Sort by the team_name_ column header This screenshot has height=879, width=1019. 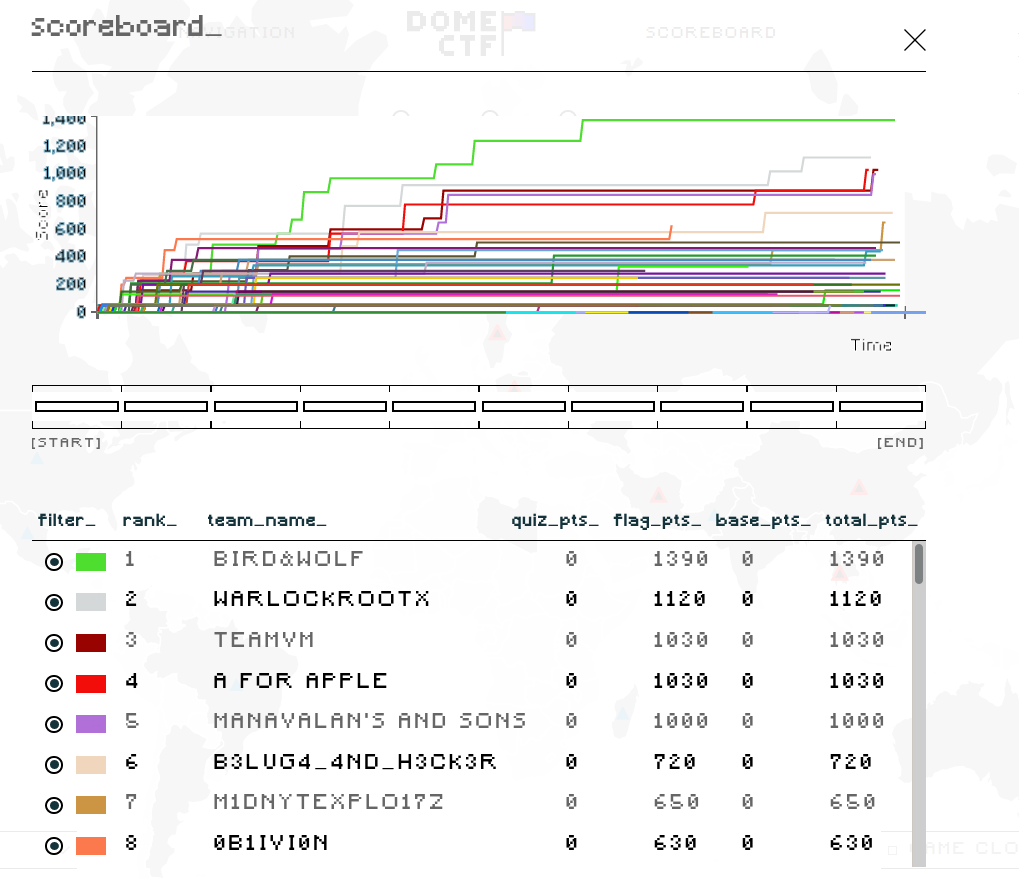[266, 520]
